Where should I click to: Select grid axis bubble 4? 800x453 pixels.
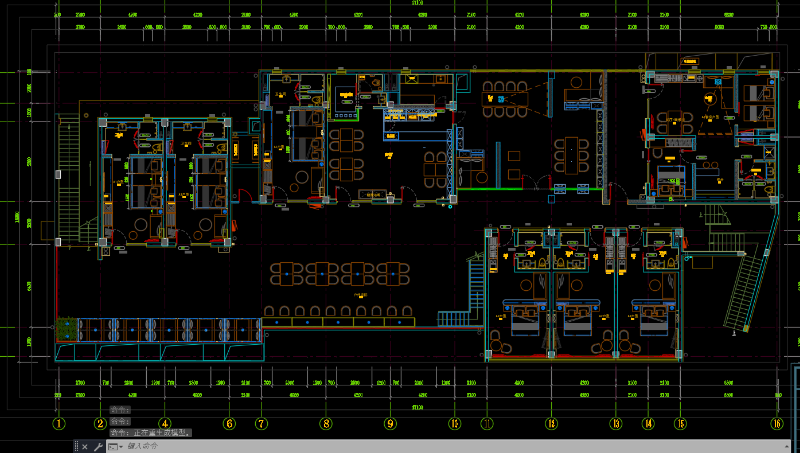click(x=164, y=423)
